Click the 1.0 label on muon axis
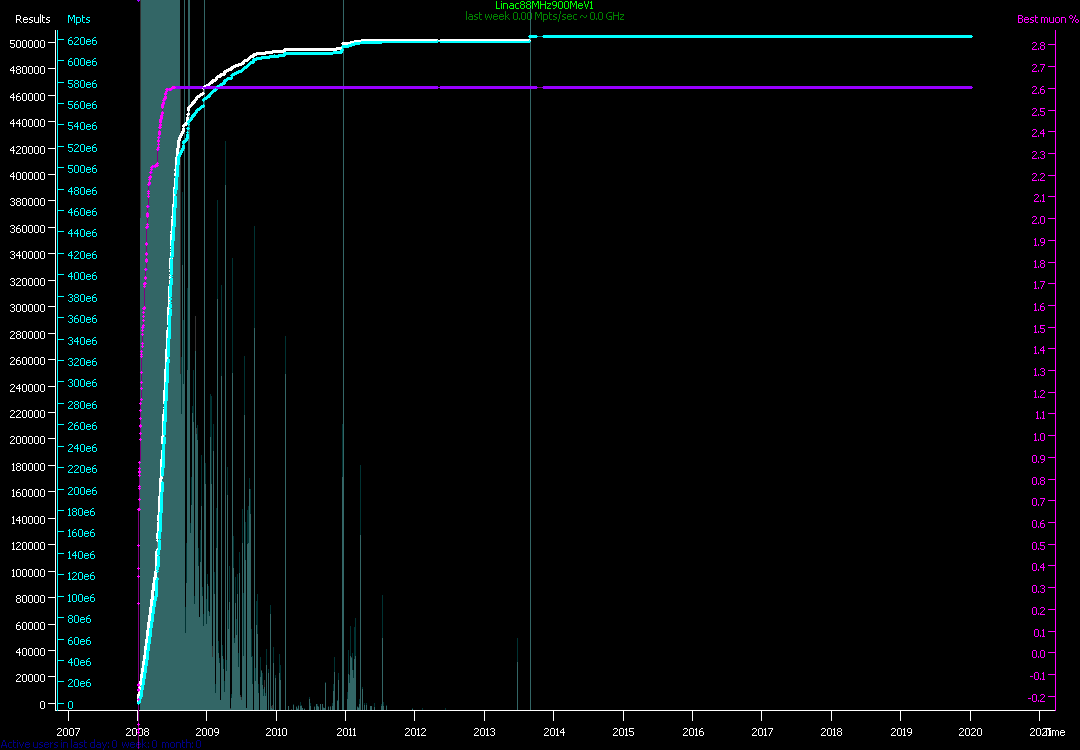Screen dimensions: 1080x750 [x=1038, y=437]
